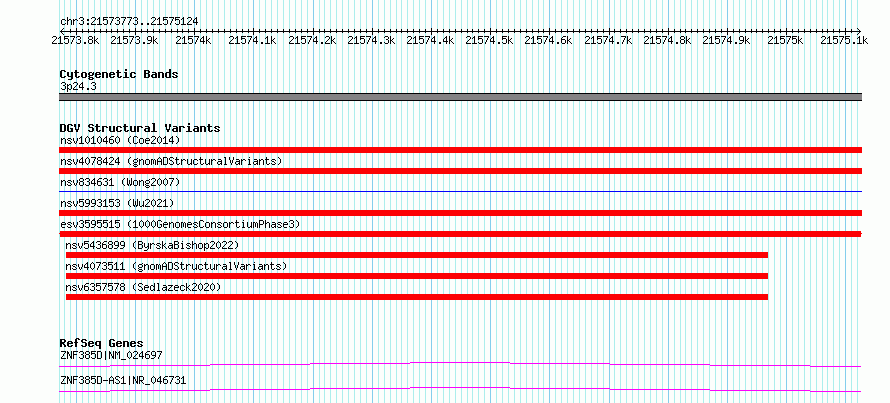This screenshot has height=403, width=890.
Task: Open the nsv6357578 (Sedlazeck2020) label
Action: [143, 287]
